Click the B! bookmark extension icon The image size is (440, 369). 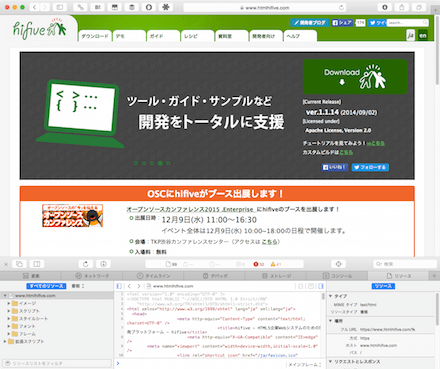tap(98, 7)
